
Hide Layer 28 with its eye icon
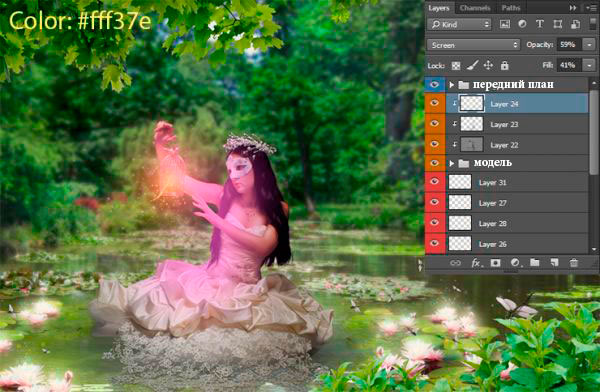[435, 223]
